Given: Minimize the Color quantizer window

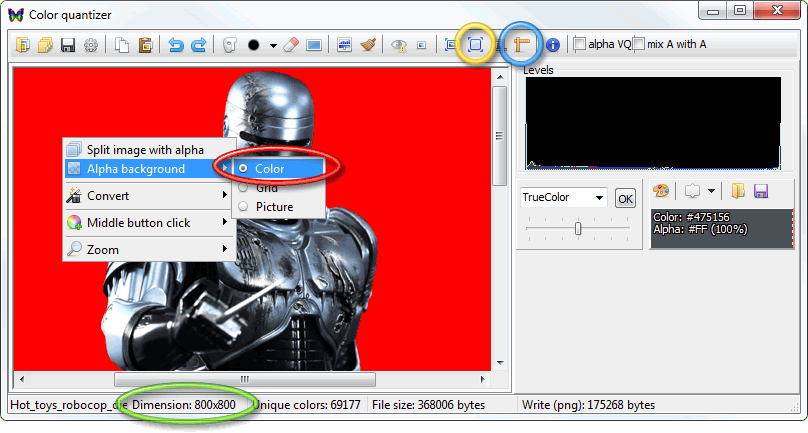Looking at the screenshot, I should [x=713, y=11].
